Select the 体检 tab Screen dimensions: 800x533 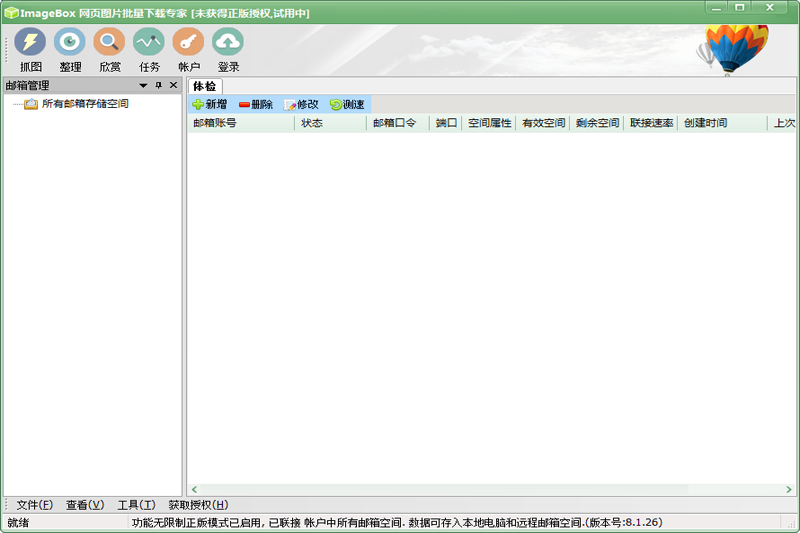(205, 86)
